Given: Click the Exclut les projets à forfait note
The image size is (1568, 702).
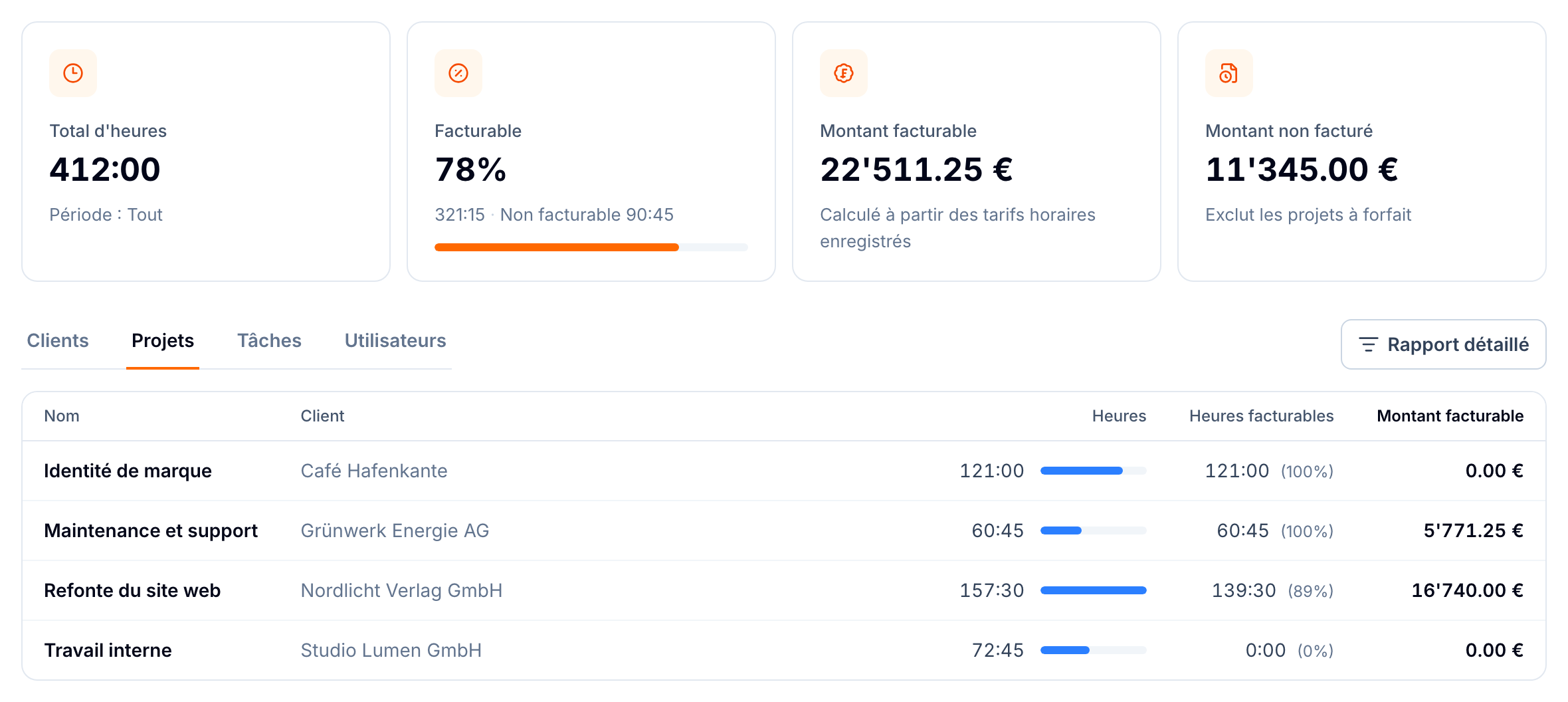Looking at the screenshot, I should click(x=1308, y=215).
